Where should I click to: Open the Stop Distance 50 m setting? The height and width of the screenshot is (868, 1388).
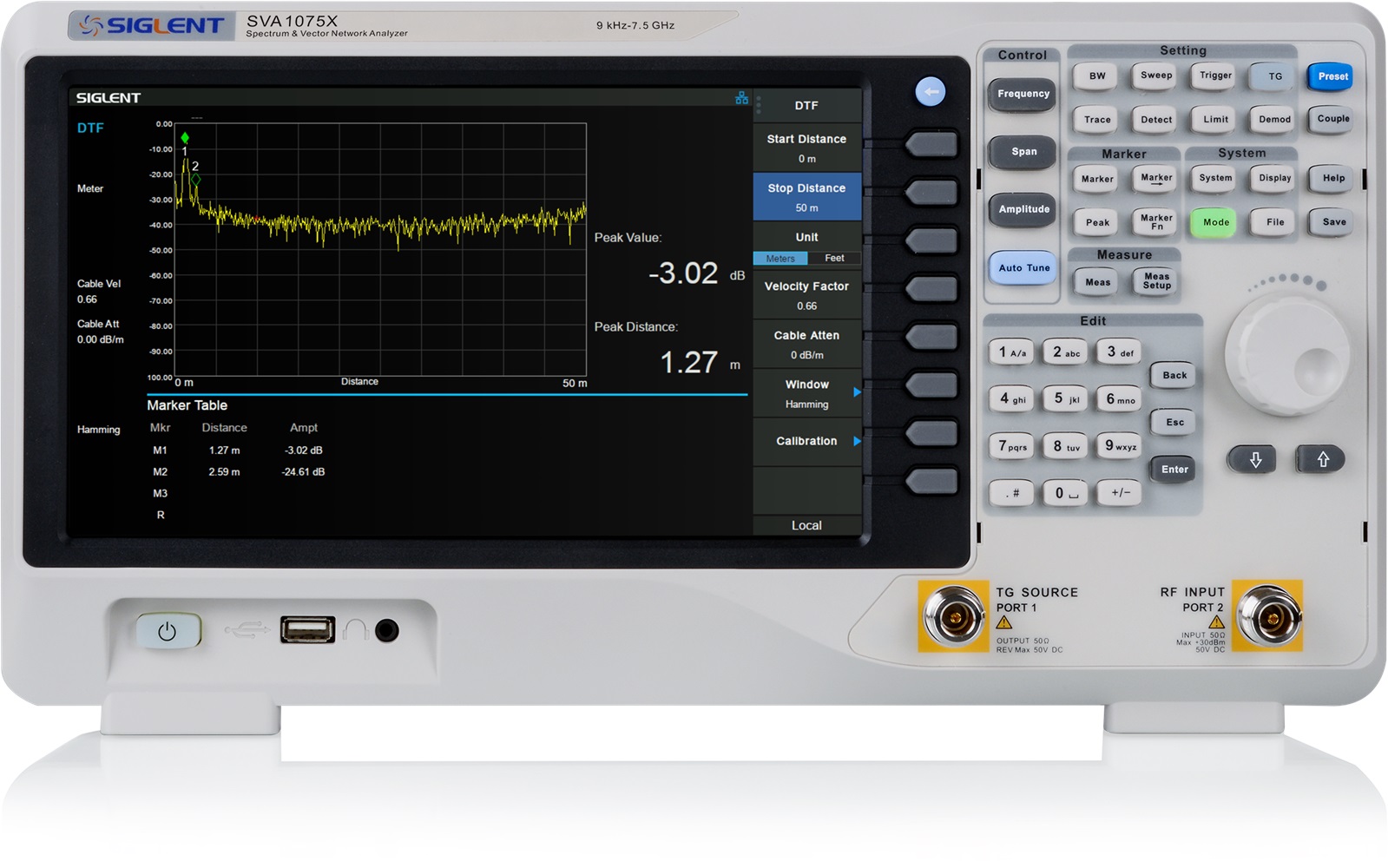(806, 197)
